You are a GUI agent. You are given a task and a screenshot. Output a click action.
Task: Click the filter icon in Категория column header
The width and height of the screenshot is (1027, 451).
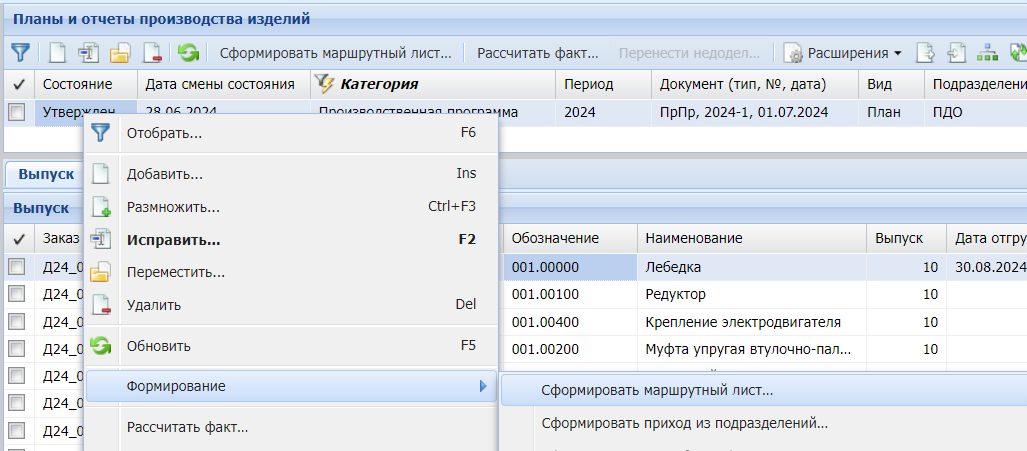pyautogui.click(x=325, y=84)
